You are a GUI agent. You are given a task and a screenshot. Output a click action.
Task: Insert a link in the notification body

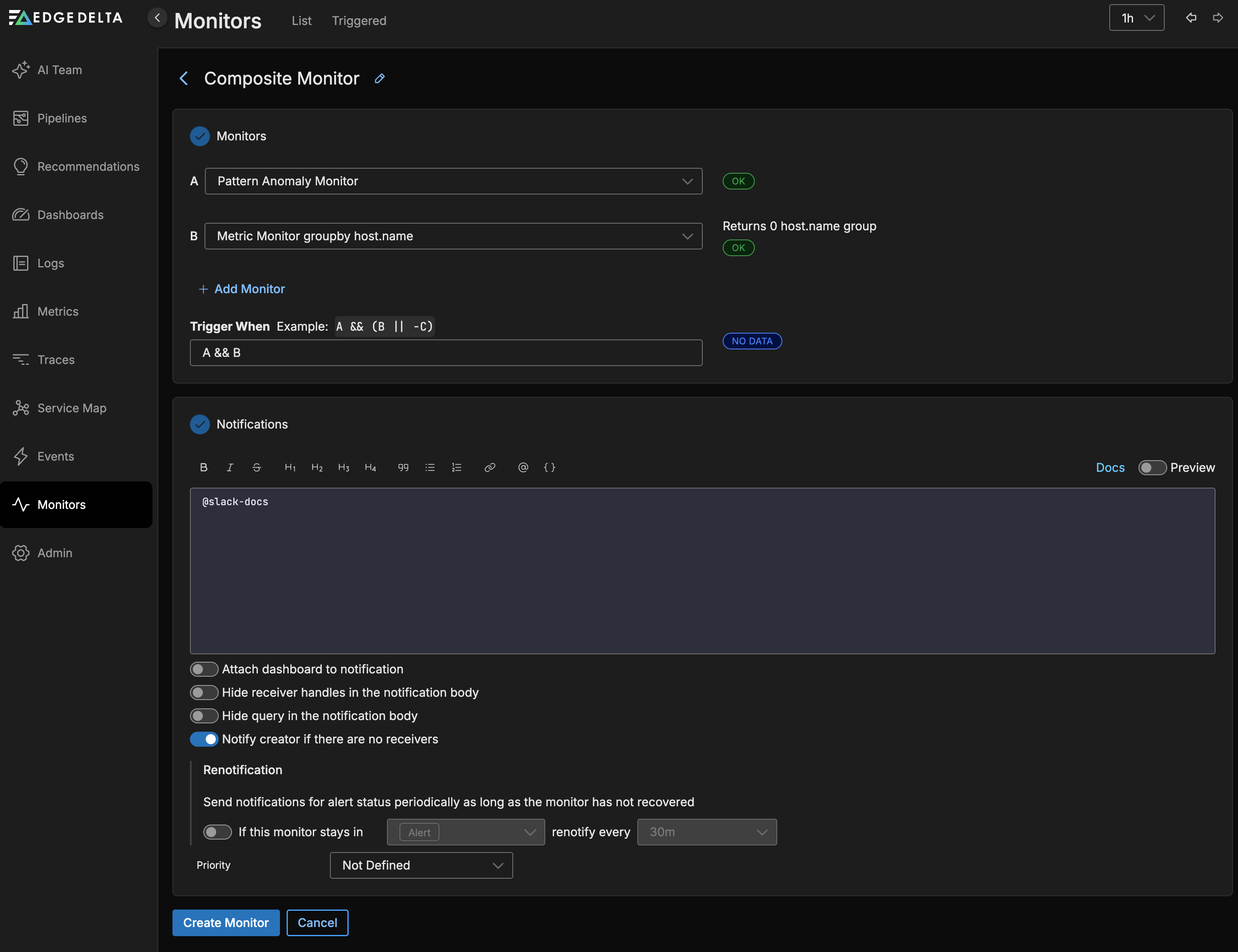(490, 468)
